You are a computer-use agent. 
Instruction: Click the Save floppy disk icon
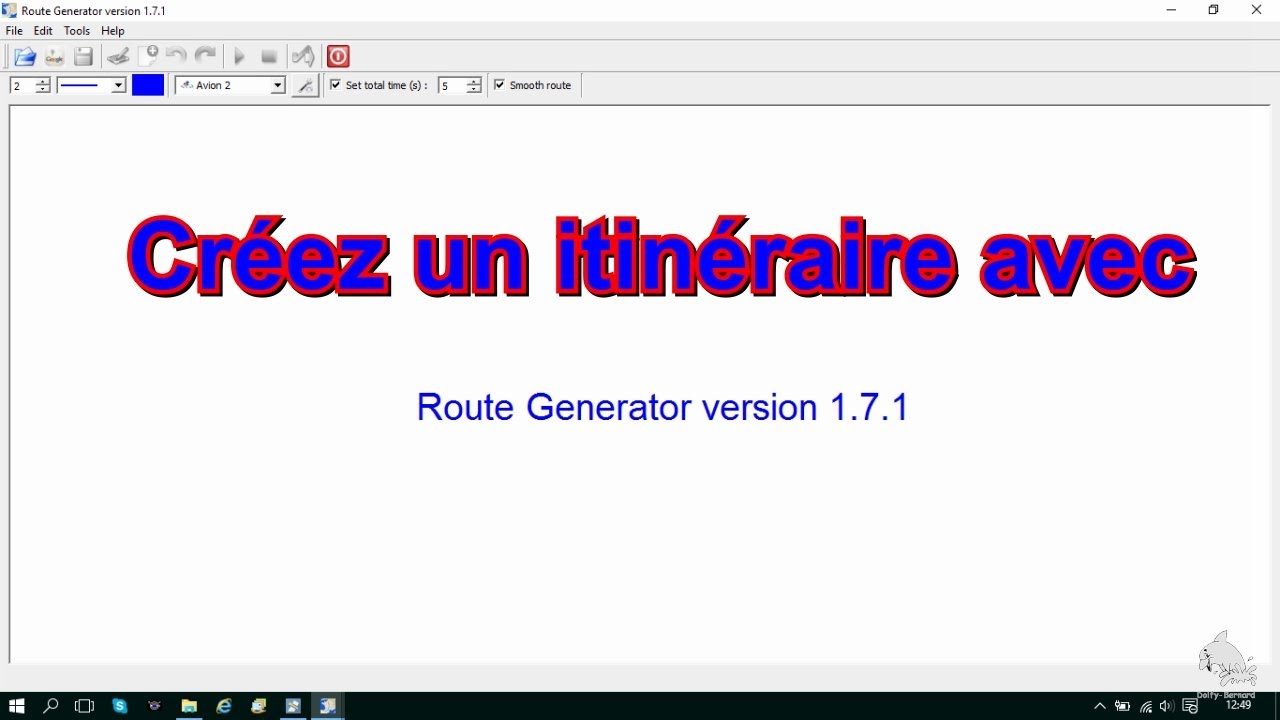(84, 57)
